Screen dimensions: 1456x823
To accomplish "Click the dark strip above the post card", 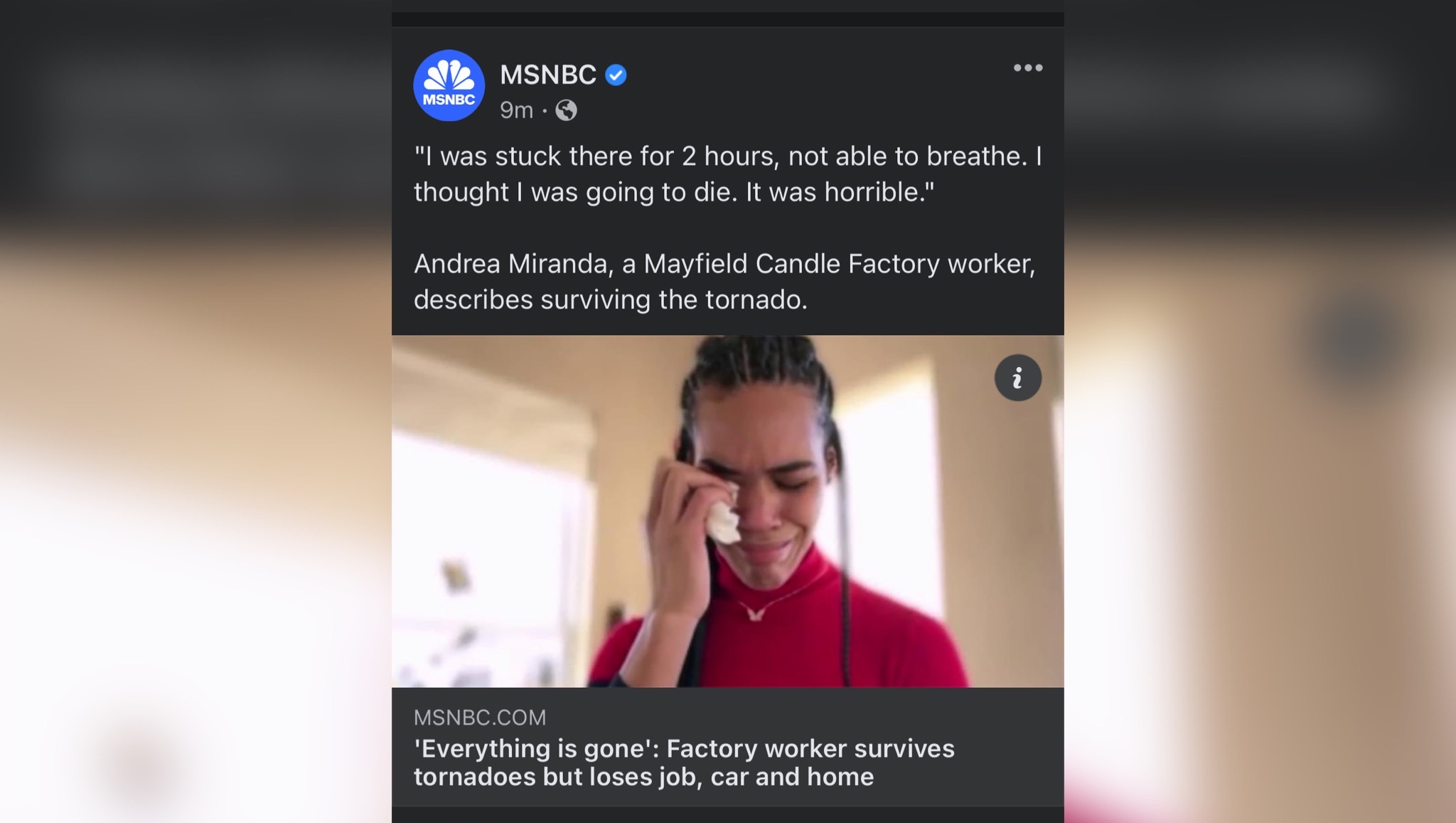I will pos(727,19).
